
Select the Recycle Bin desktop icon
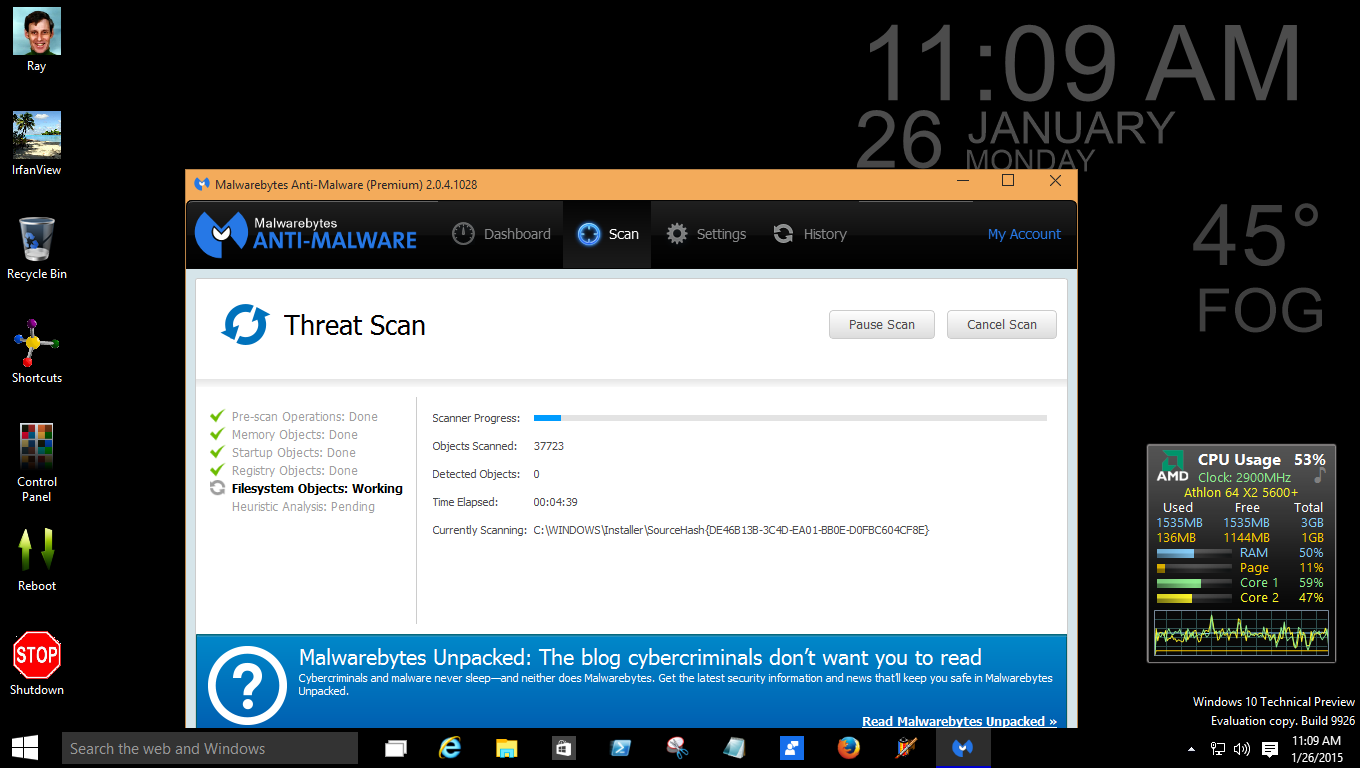[x=37, y=248]
